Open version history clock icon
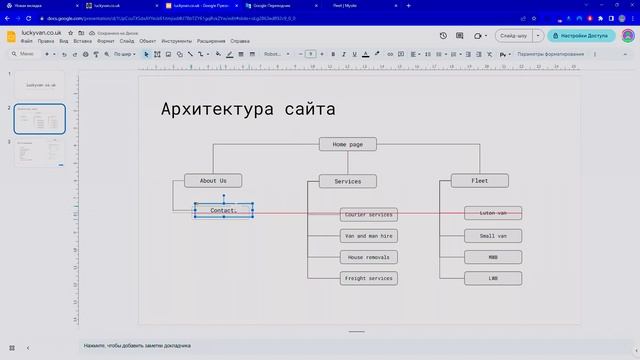Viewport: 640px width, 360px height. (443, 36)
